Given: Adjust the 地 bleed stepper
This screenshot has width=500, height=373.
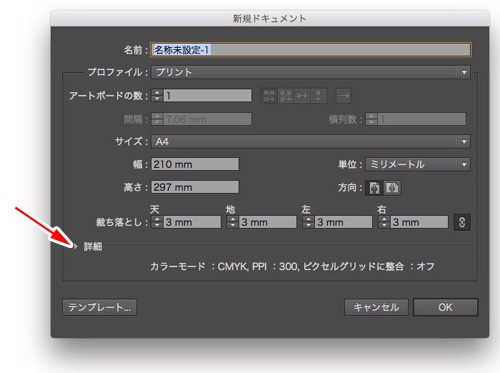Looking at the screenshot, I should coord(233,222).
